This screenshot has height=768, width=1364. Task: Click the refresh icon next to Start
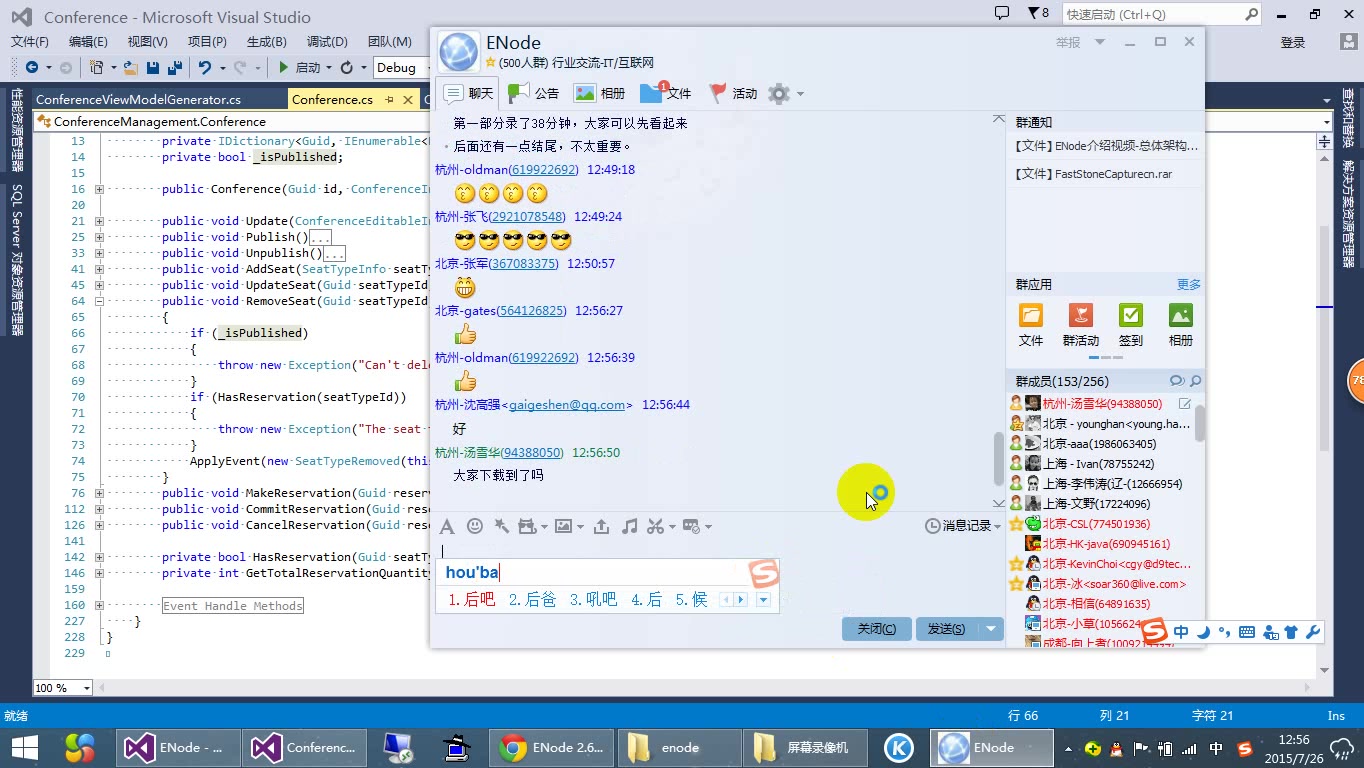tap(347, 67)
